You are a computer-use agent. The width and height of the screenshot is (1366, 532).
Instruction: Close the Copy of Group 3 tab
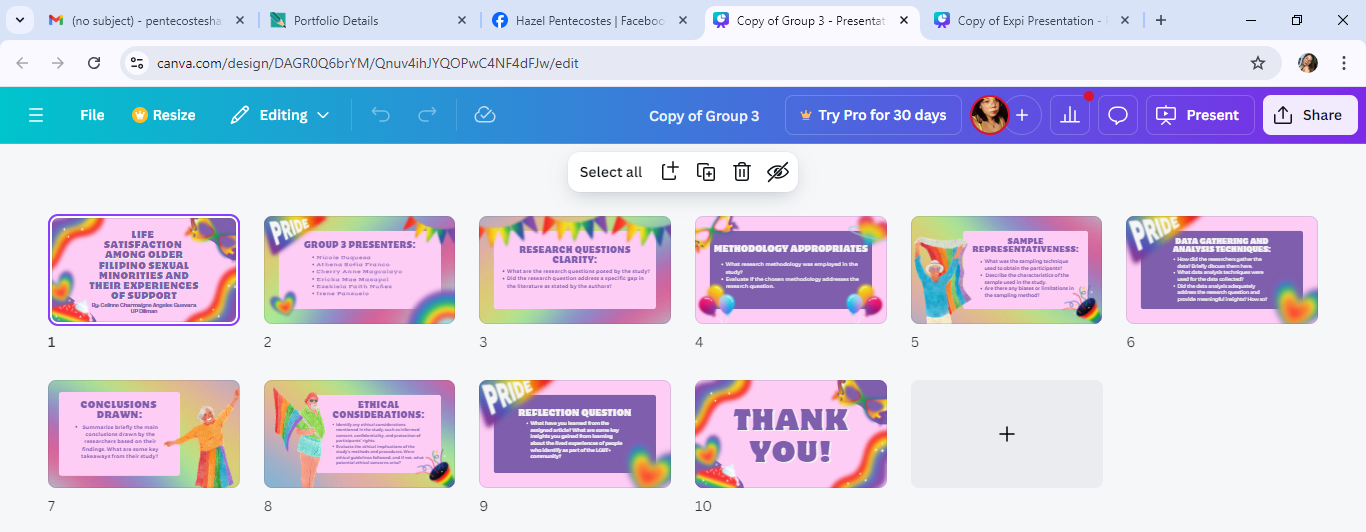coord(903,20)
